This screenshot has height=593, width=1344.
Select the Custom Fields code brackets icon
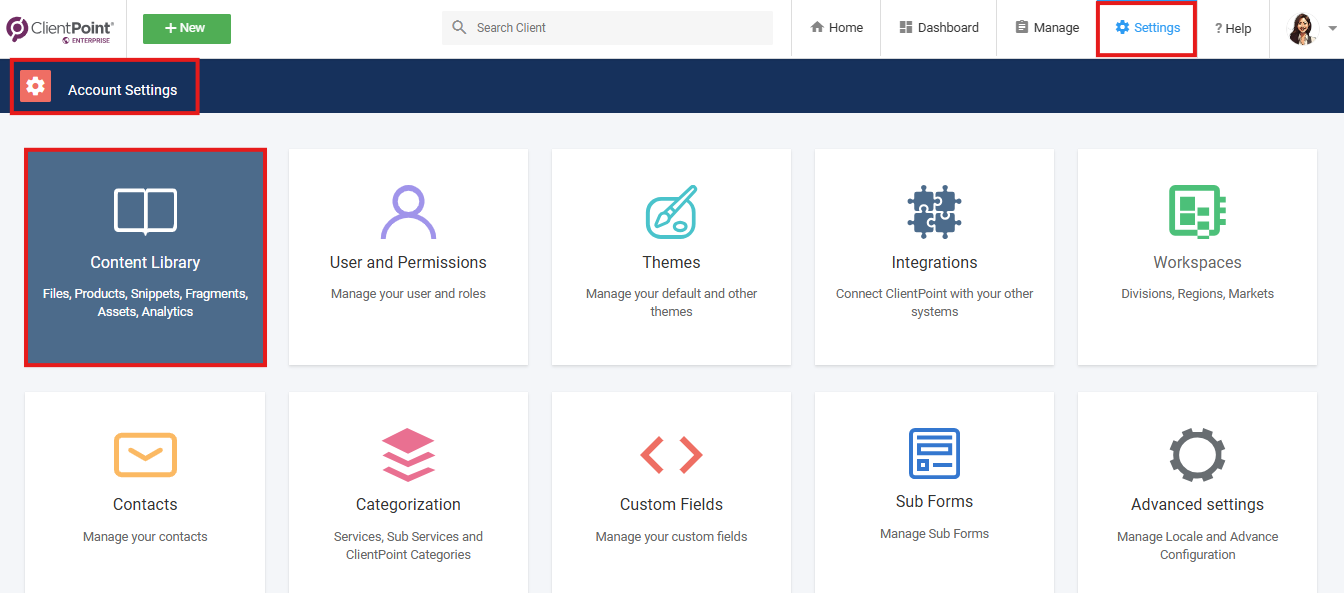pos(671,454)
